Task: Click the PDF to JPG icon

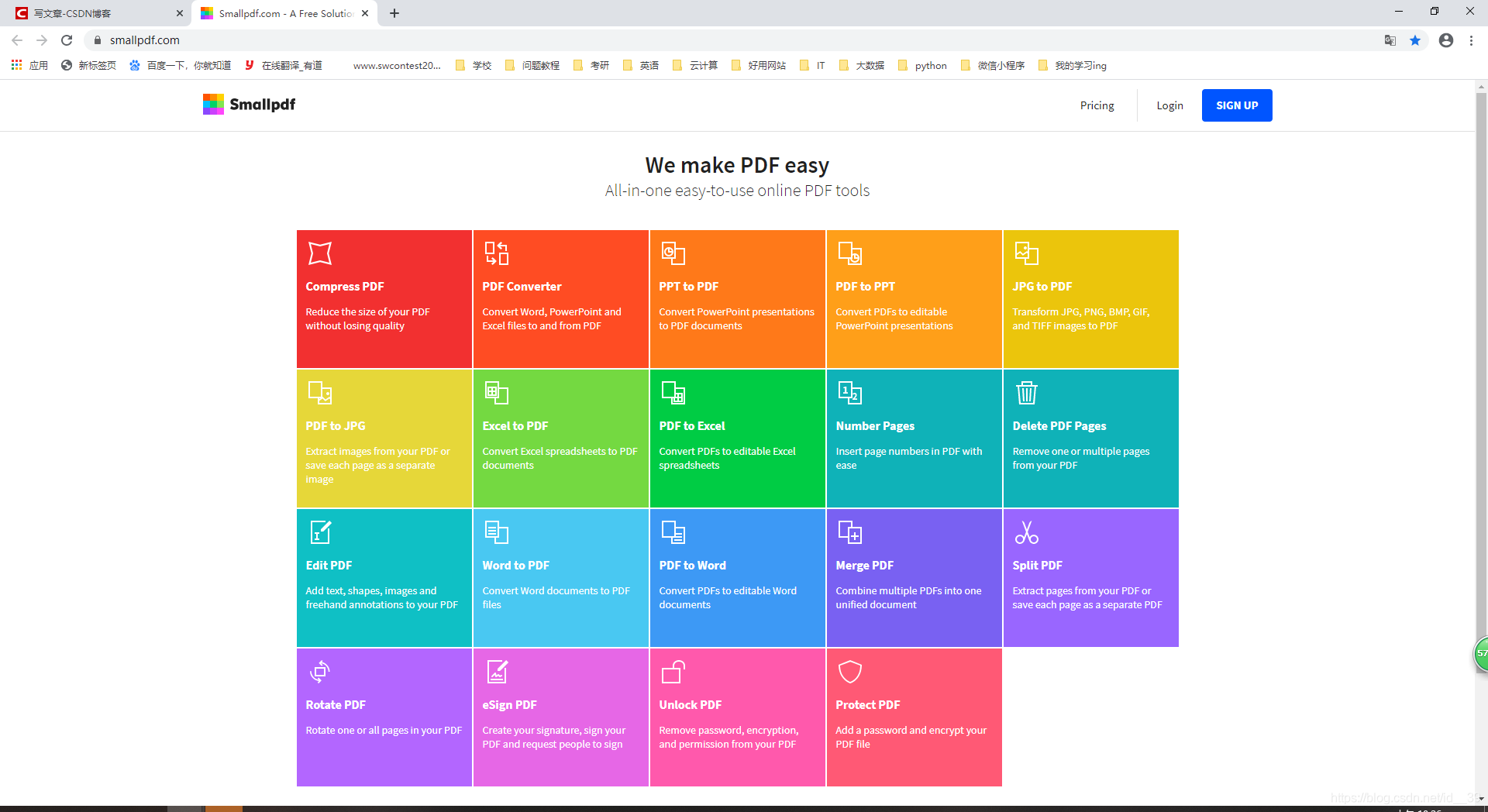Action: coord(320,393)
